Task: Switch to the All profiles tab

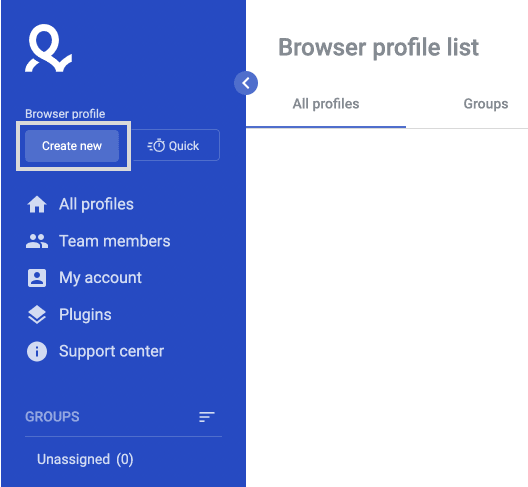Action: pyautogui.click(x=326, y=104)
